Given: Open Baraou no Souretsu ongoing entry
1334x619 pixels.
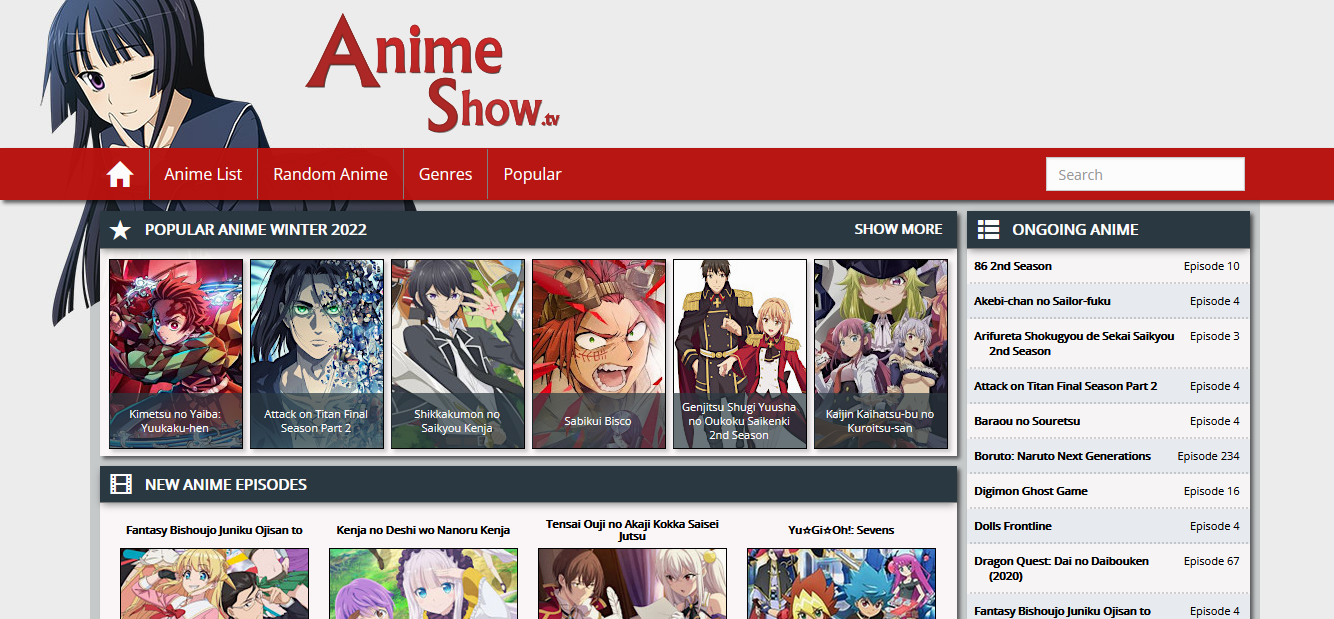Looking at the screenshot, I should [1027, 421].
